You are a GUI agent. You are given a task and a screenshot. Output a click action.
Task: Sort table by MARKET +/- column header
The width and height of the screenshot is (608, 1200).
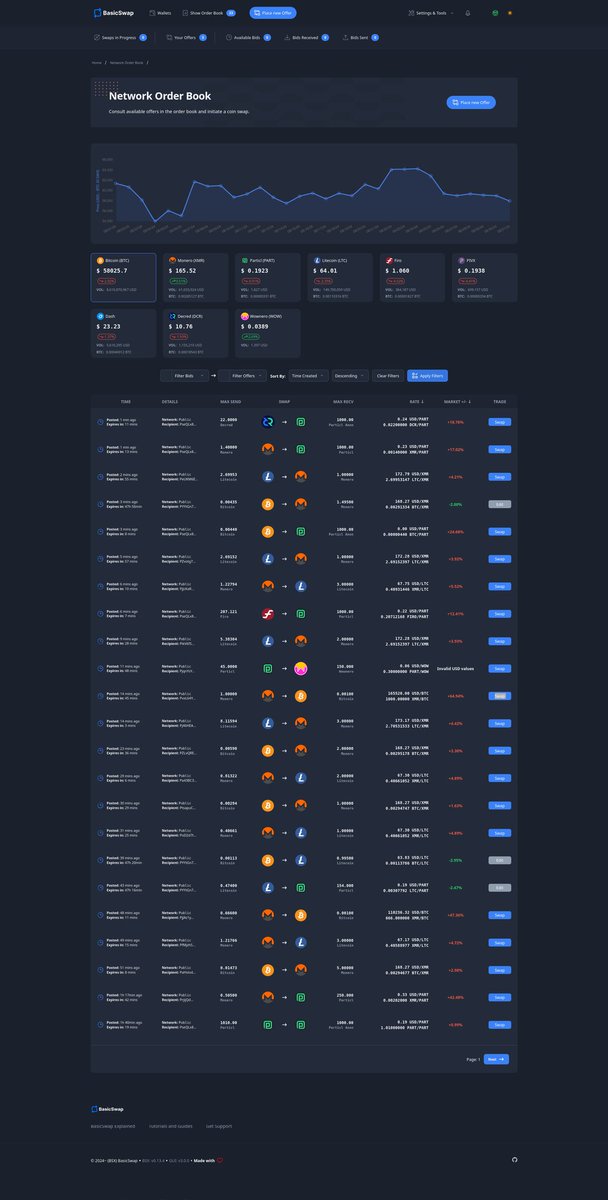click(456, 402)
